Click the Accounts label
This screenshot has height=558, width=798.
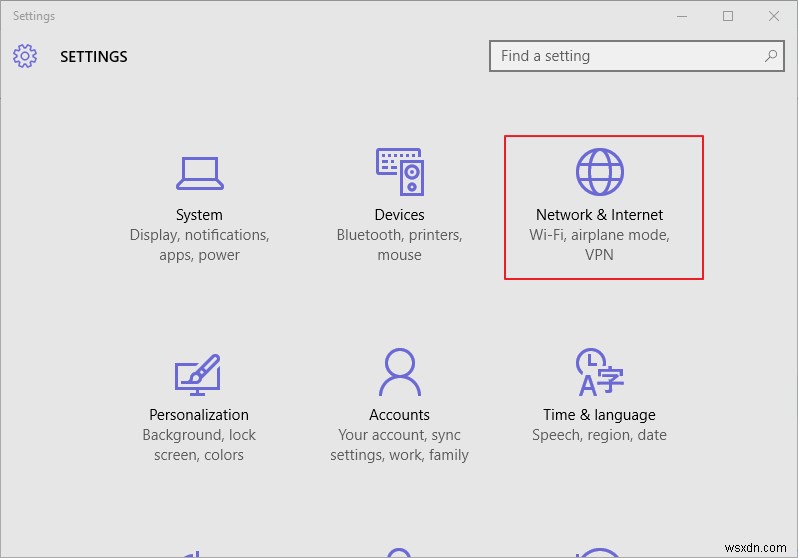(400, 415)
